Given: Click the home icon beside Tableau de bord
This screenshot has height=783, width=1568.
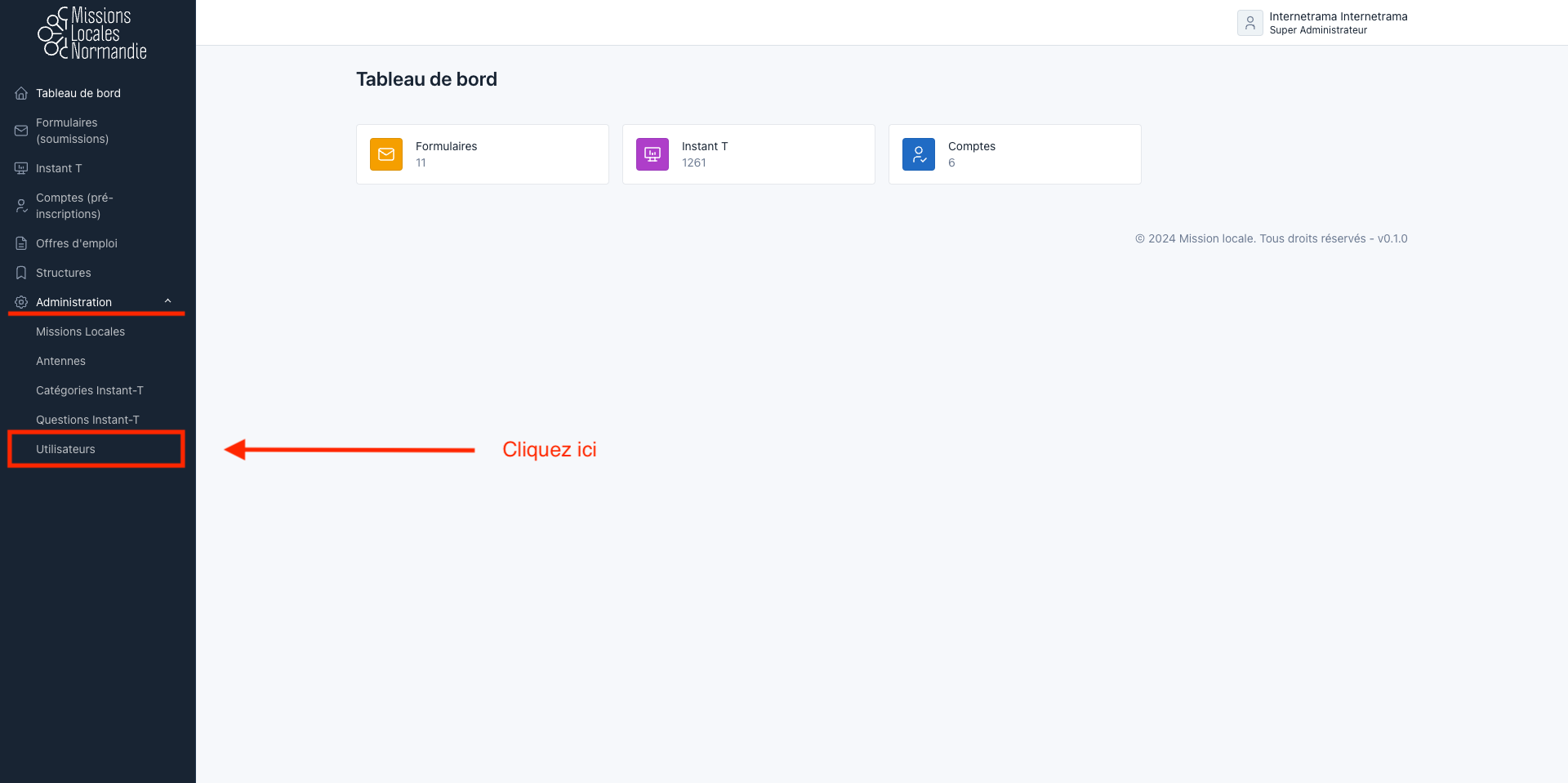Looking at the screenshot, I should click(21, 93).
